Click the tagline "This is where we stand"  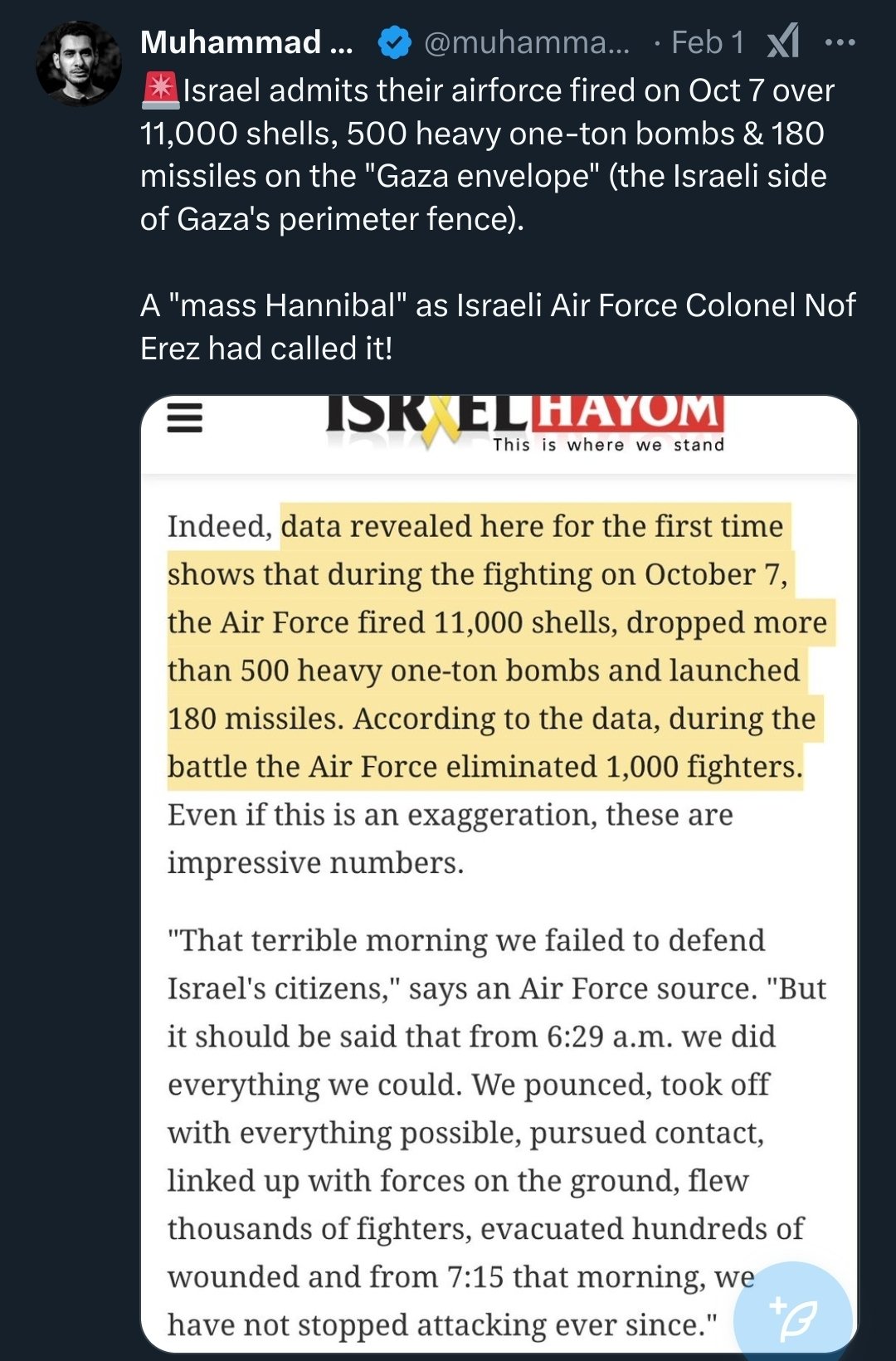(x=608, y=445)
